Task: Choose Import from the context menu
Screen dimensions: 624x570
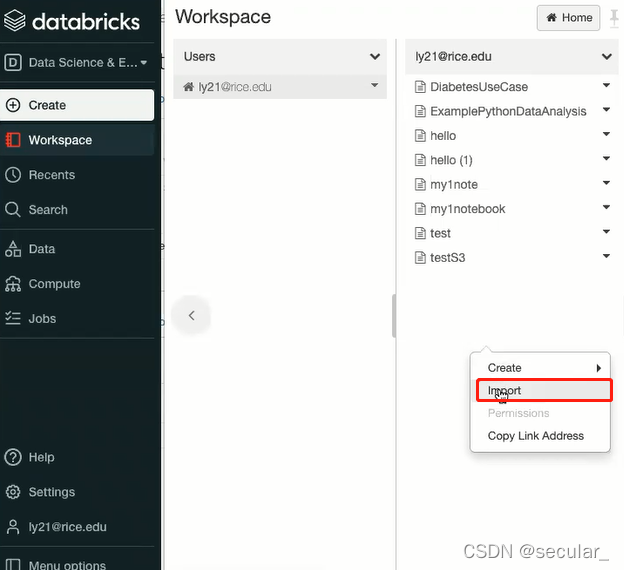Action: click(x=544, y=390)
